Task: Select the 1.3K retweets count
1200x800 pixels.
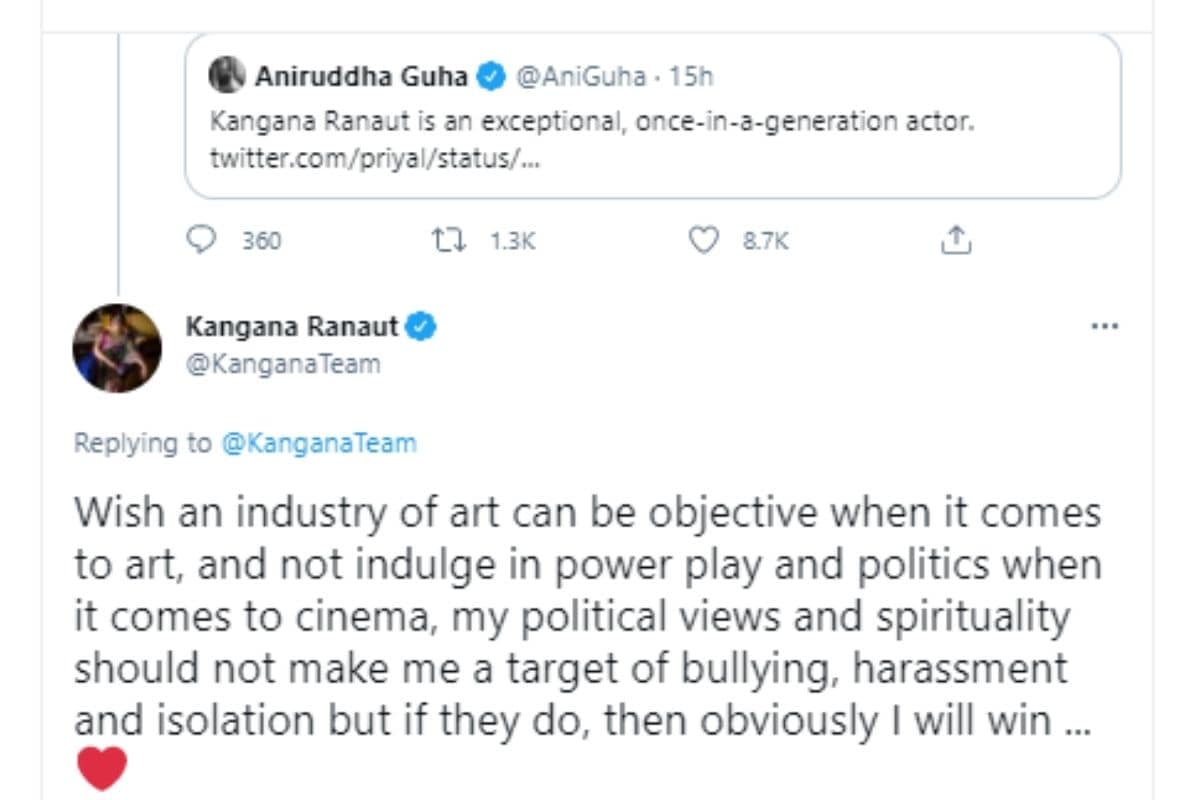Action: (x=513, y=241)
